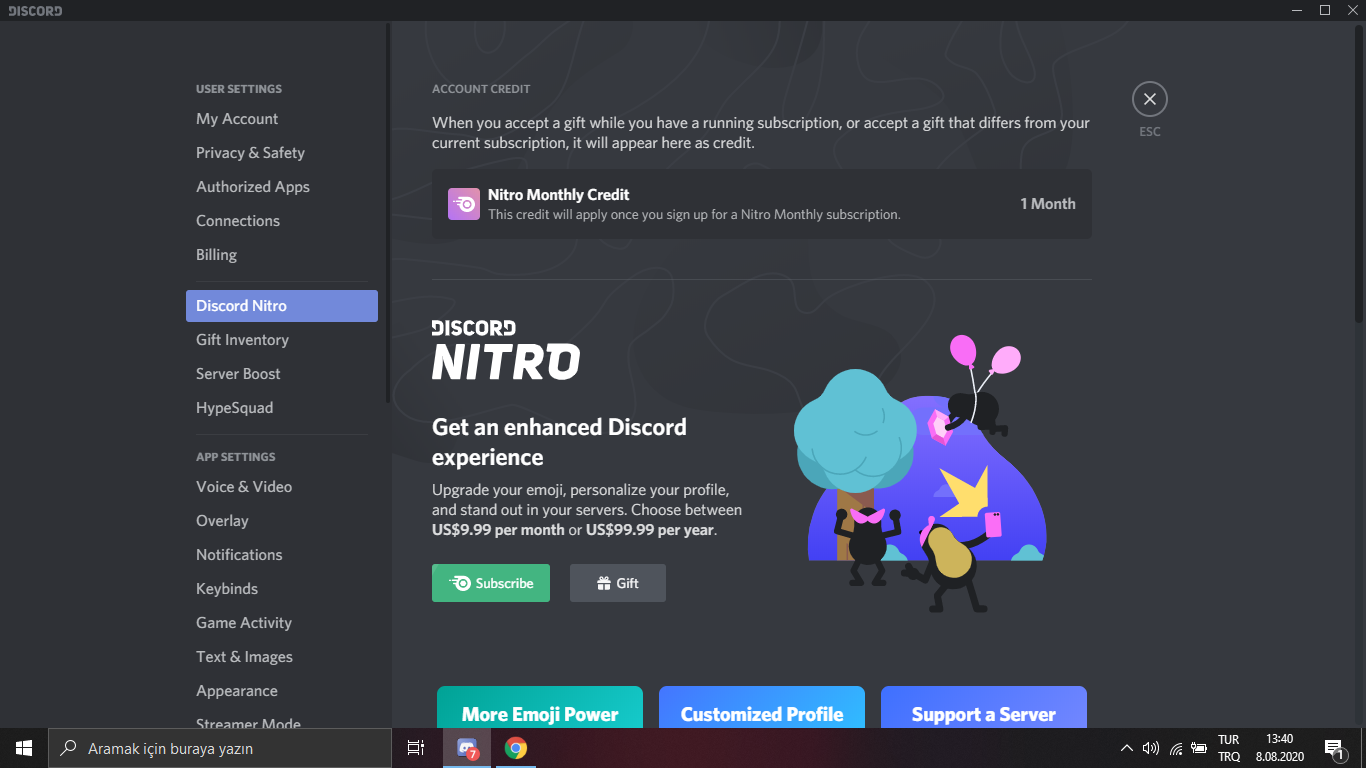
Task: Open Appearance settings
Action: tap(282, 691)
